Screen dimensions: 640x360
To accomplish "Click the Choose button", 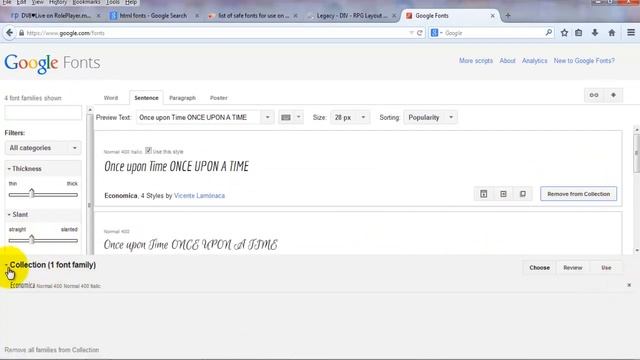I will pyautogui.click(x=540, y=268).
